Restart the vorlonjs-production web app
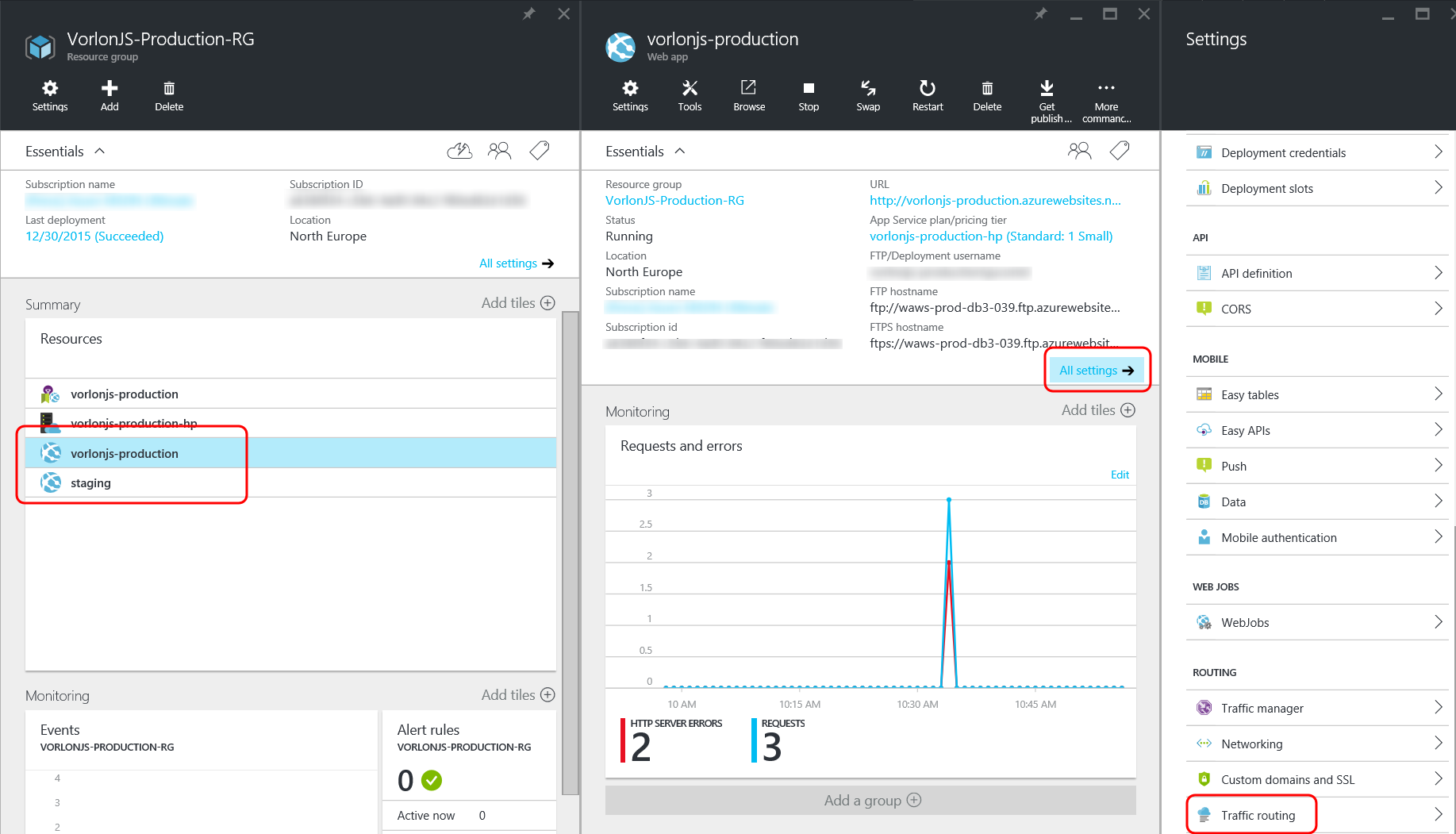 (x=927, y=95)
